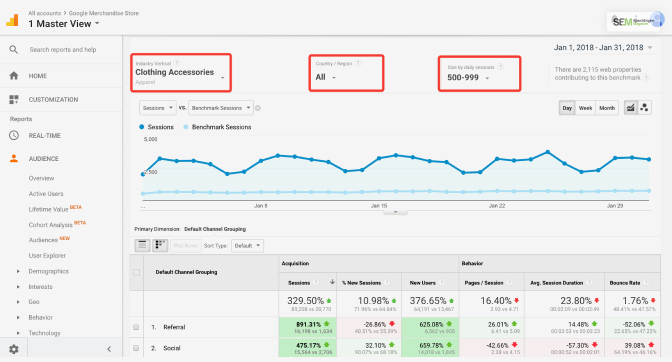Image resolution: width=672 pixels, height=362 pixels.
Task: Select the Month chart interval tab
Action: [607, 108]
